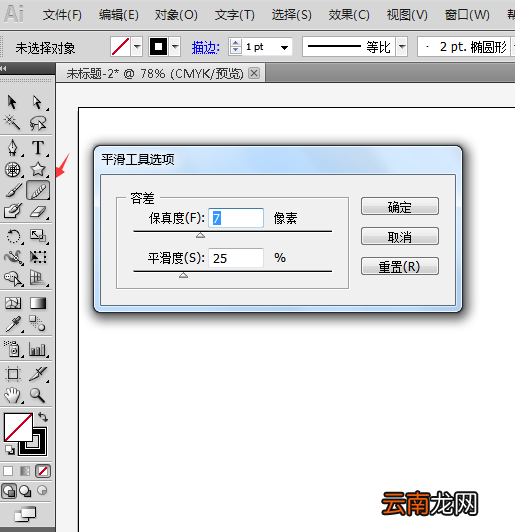
Task: Choose the Column Graph tool
Action: pyautogui.click(x=37, y=349)
